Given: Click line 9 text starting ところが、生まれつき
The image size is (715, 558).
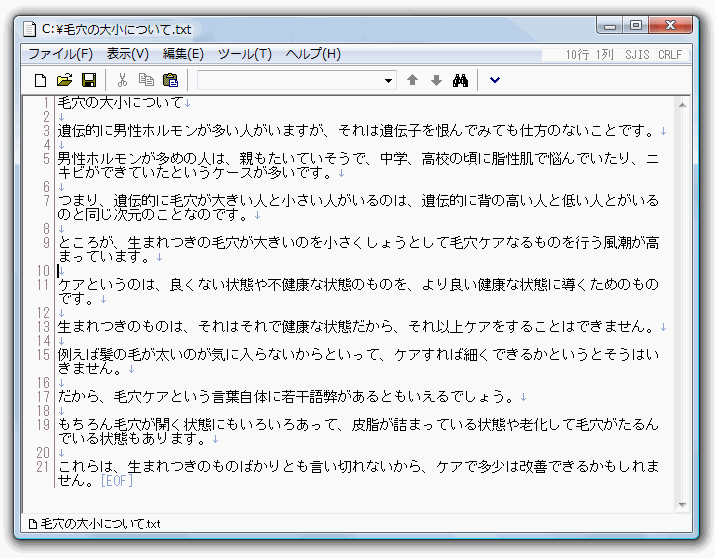Looking at the screenshot, I should (358, 249).
